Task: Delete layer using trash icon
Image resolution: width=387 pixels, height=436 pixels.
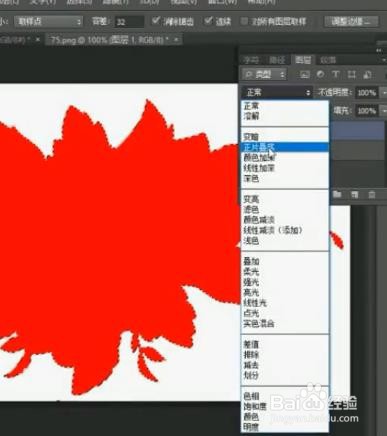Action: 372,194
